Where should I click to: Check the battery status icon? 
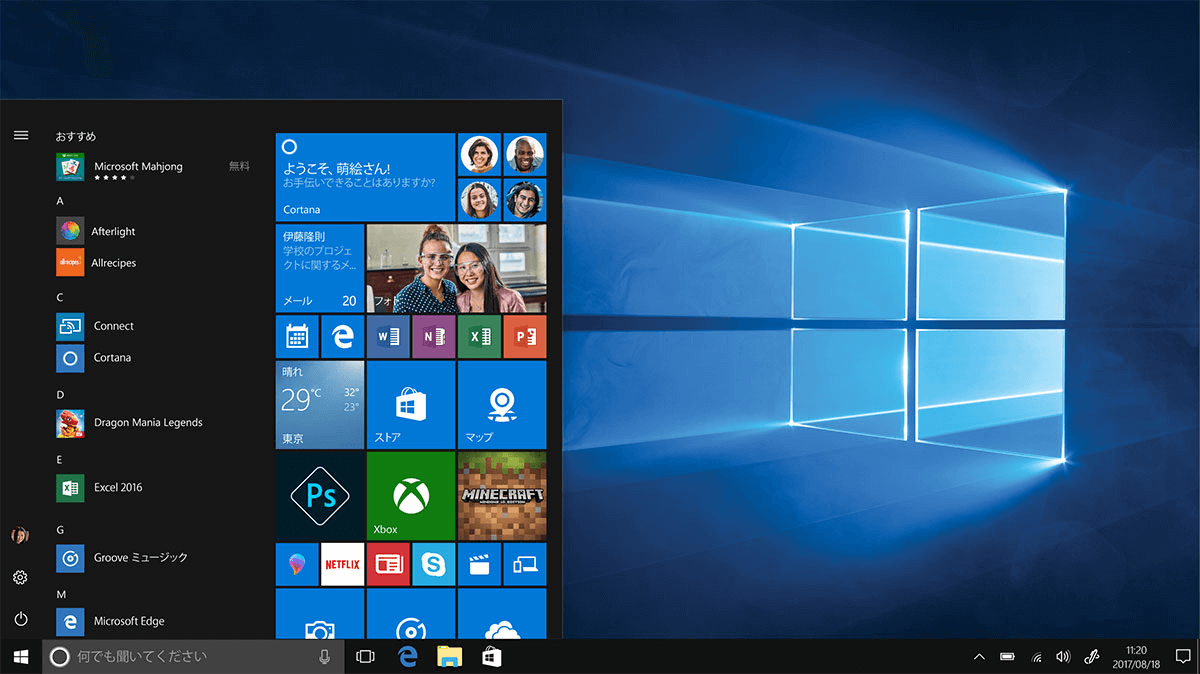(x=1008, y=657)
